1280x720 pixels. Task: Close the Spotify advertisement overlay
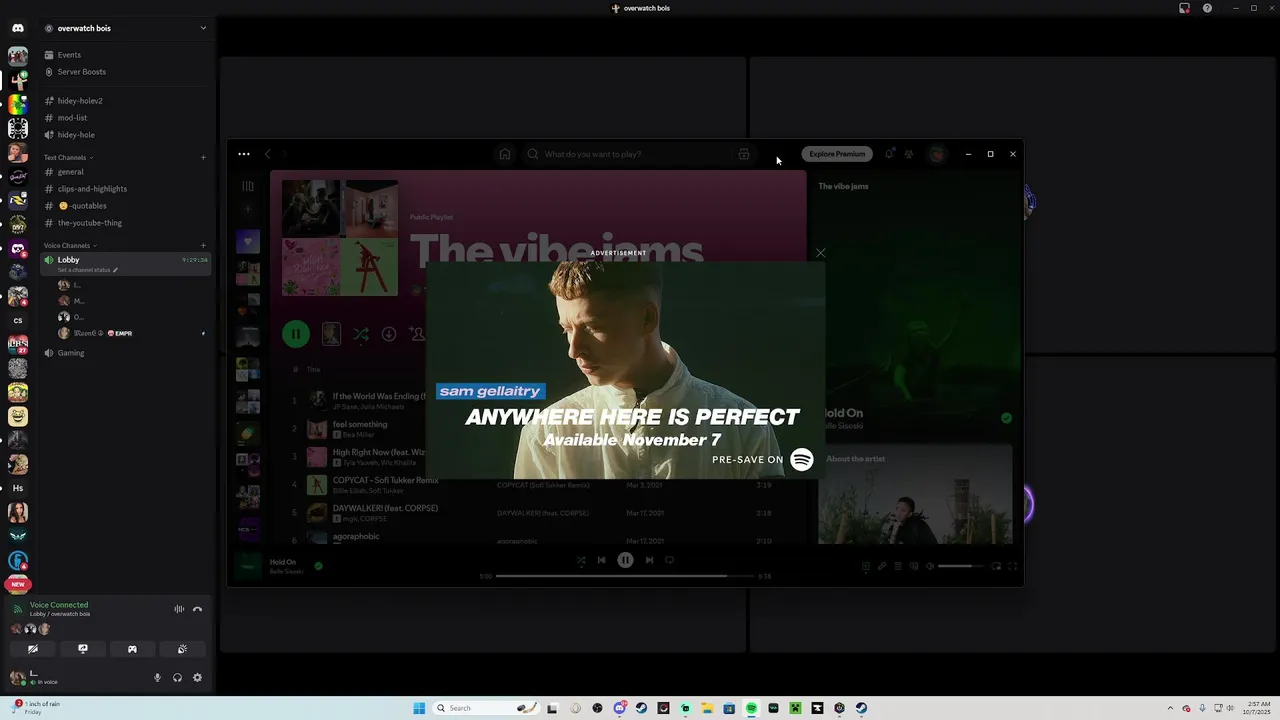coord(820,253)
